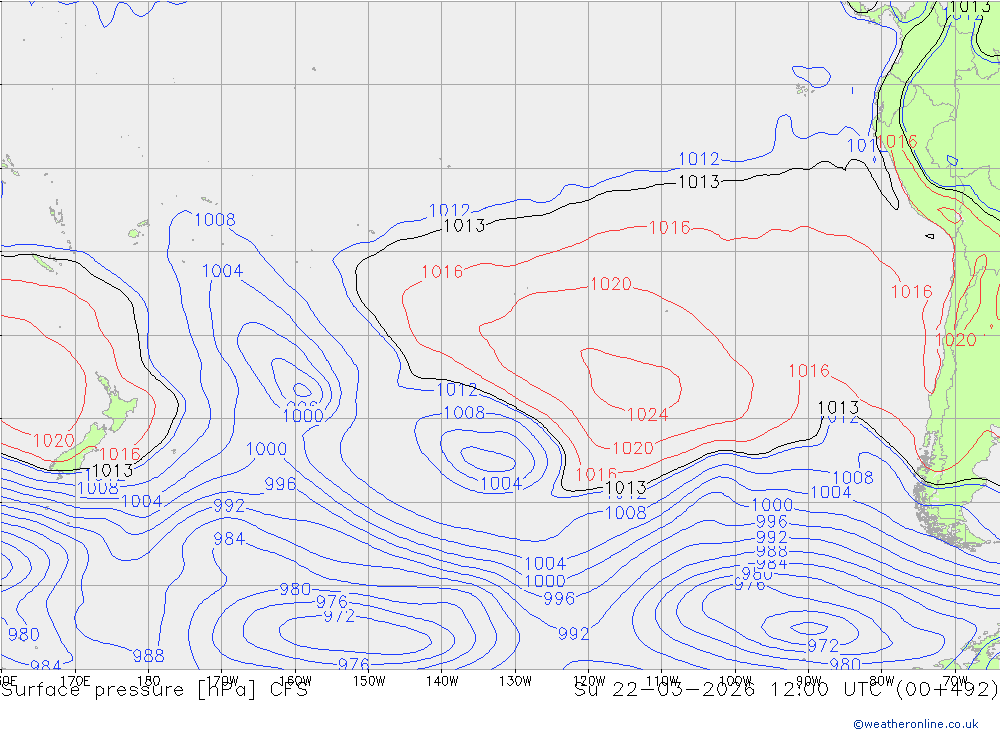Click the "Su 22-03-2026 12:00 UTC" forecast date text
Viewport: 1000px width, 733px height.
[731, 690]
